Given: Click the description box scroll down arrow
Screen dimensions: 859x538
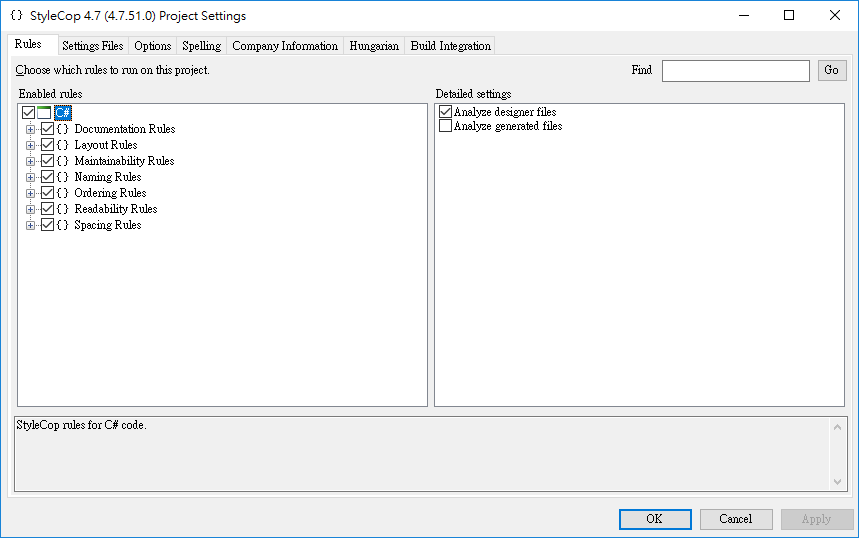Looking at the screenshot, I should (837, 482).
